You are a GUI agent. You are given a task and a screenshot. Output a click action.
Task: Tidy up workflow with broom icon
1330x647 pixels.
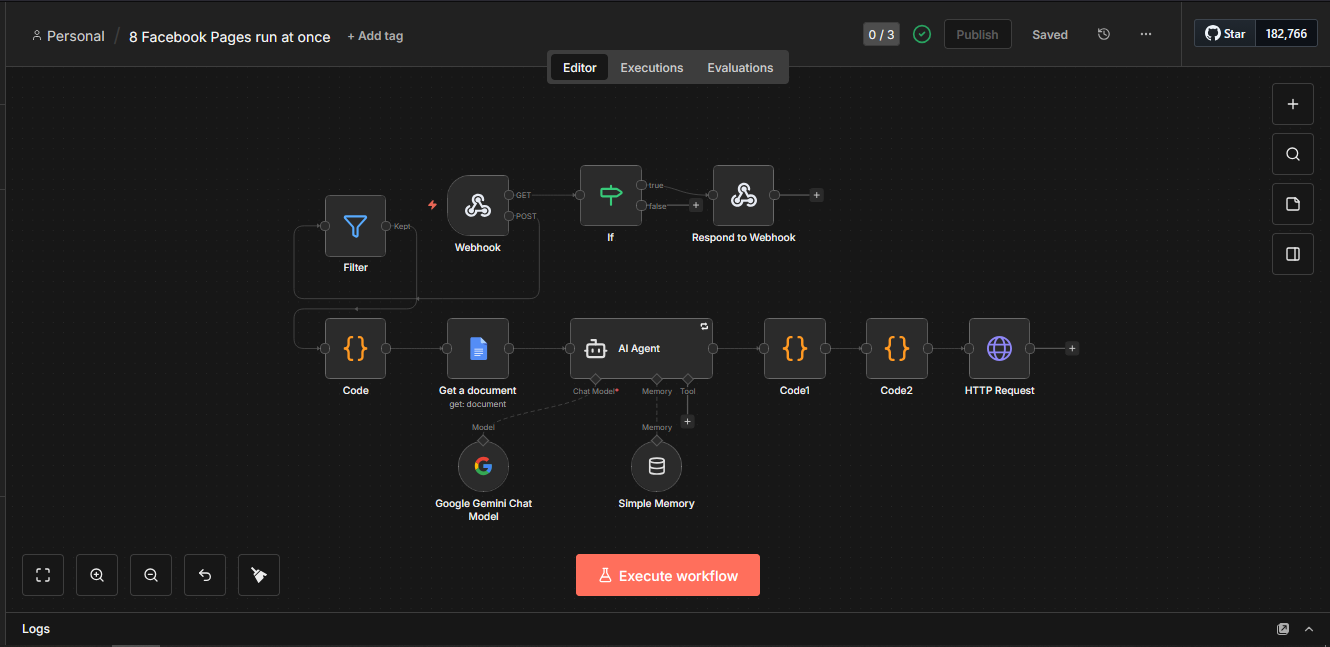[x=259, y=575]
